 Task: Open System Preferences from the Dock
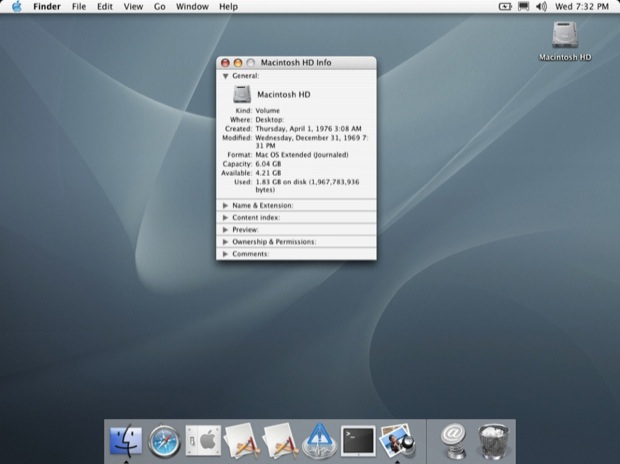point(203,440)
